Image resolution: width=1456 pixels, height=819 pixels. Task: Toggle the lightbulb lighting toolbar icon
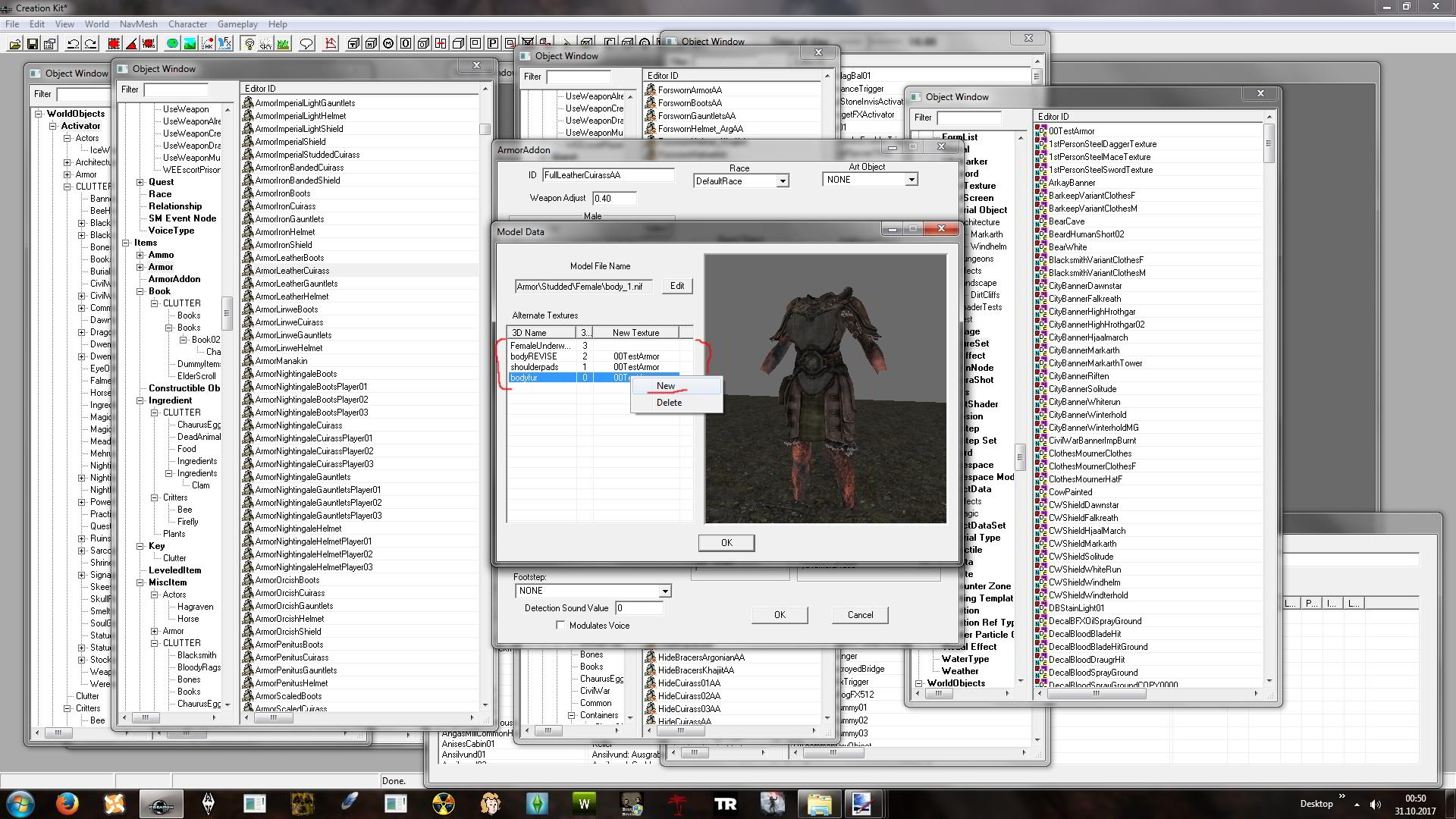pos(249,44)
